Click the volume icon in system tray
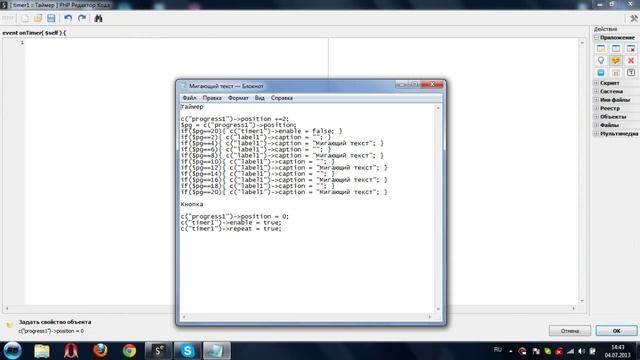 tap(582, 351)
